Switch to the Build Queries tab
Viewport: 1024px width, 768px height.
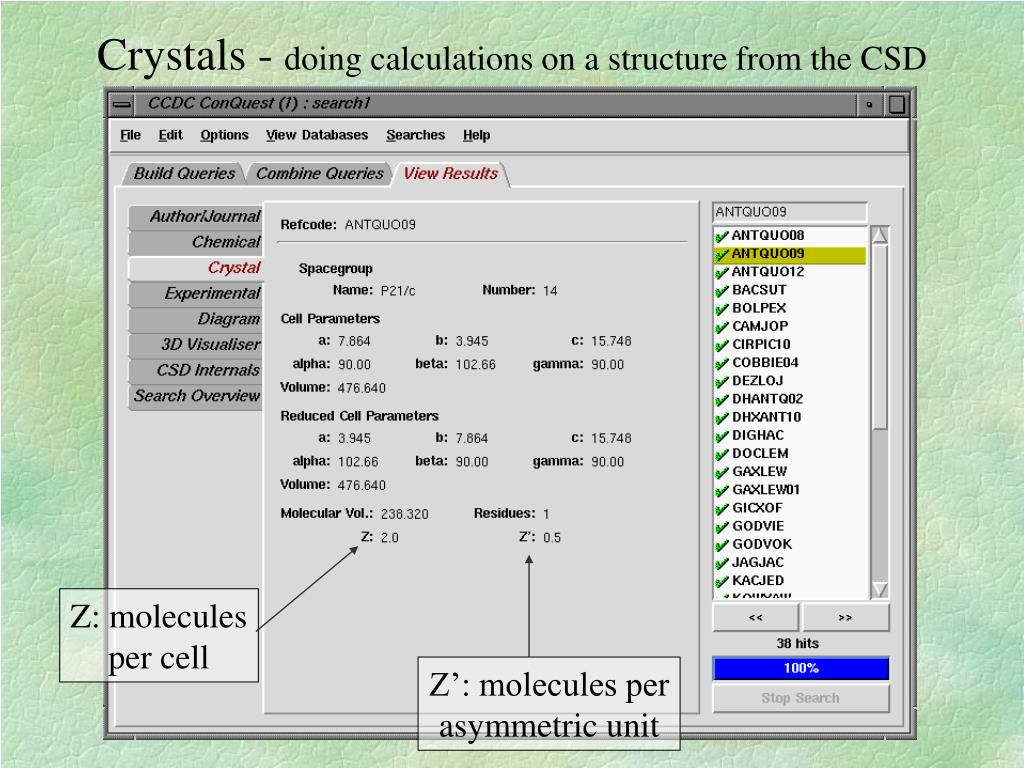point(184,174)
